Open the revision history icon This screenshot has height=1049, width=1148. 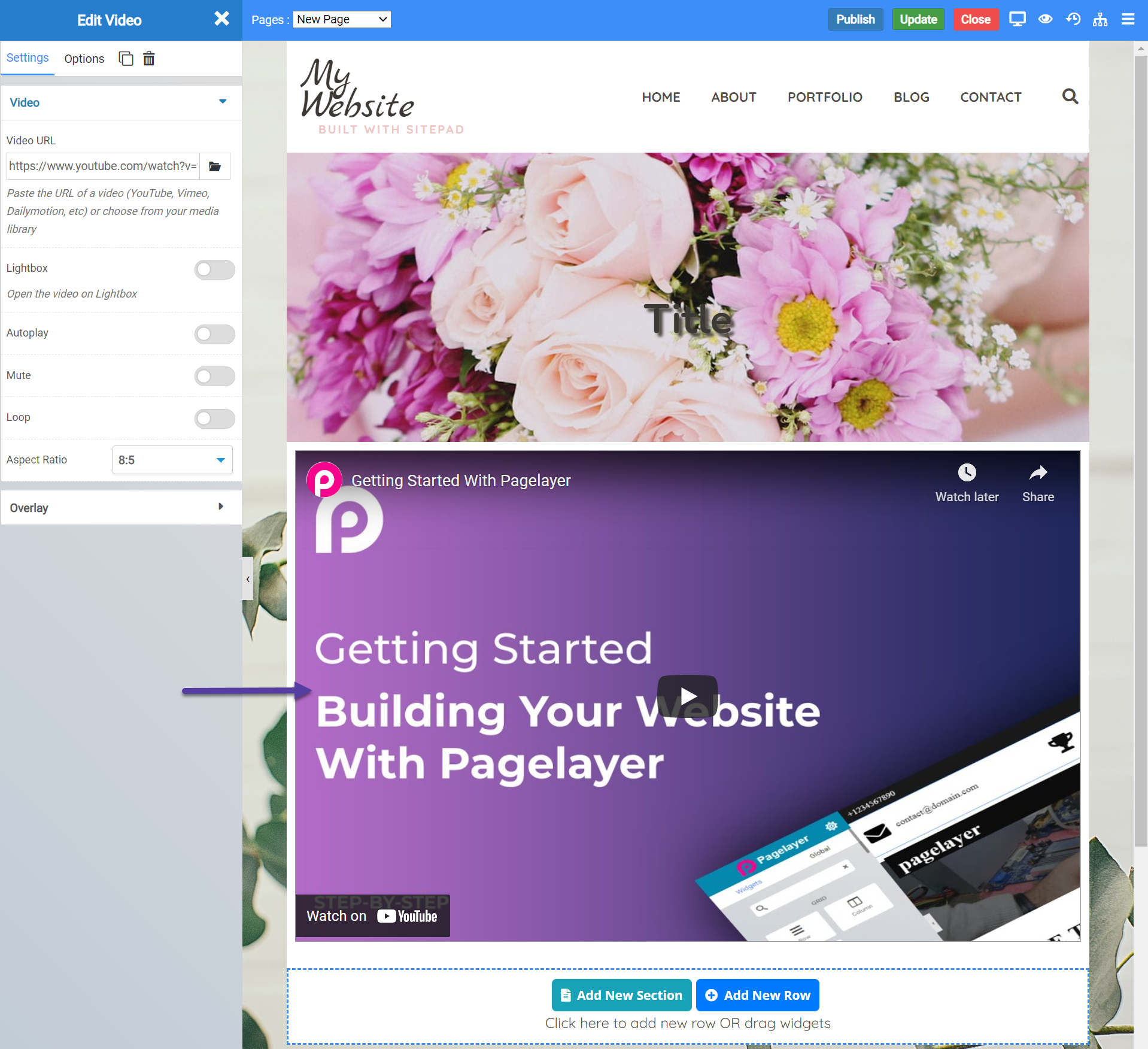point(1073,19)
